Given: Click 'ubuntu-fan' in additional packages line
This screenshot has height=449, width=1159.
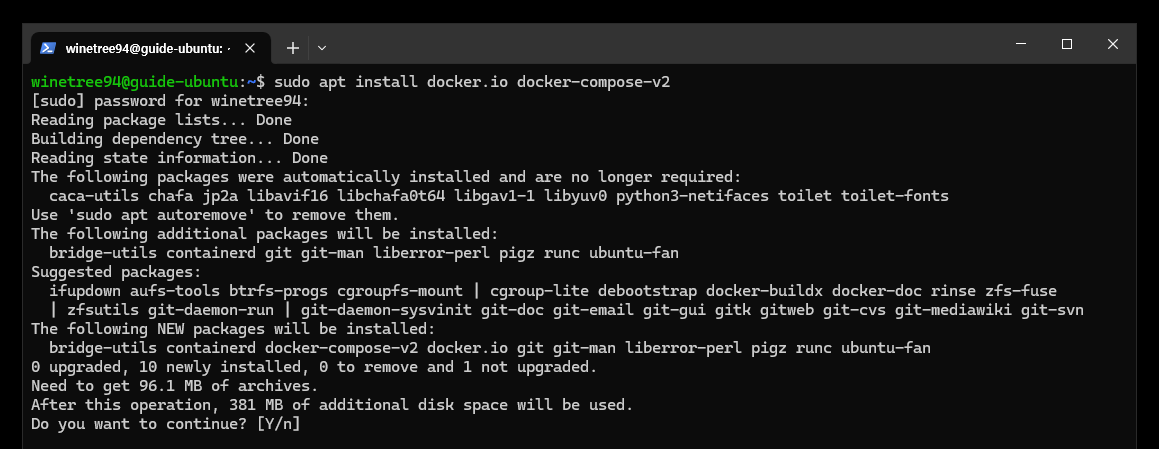Looking at the screenshot, I should click(x=633, y=253).
